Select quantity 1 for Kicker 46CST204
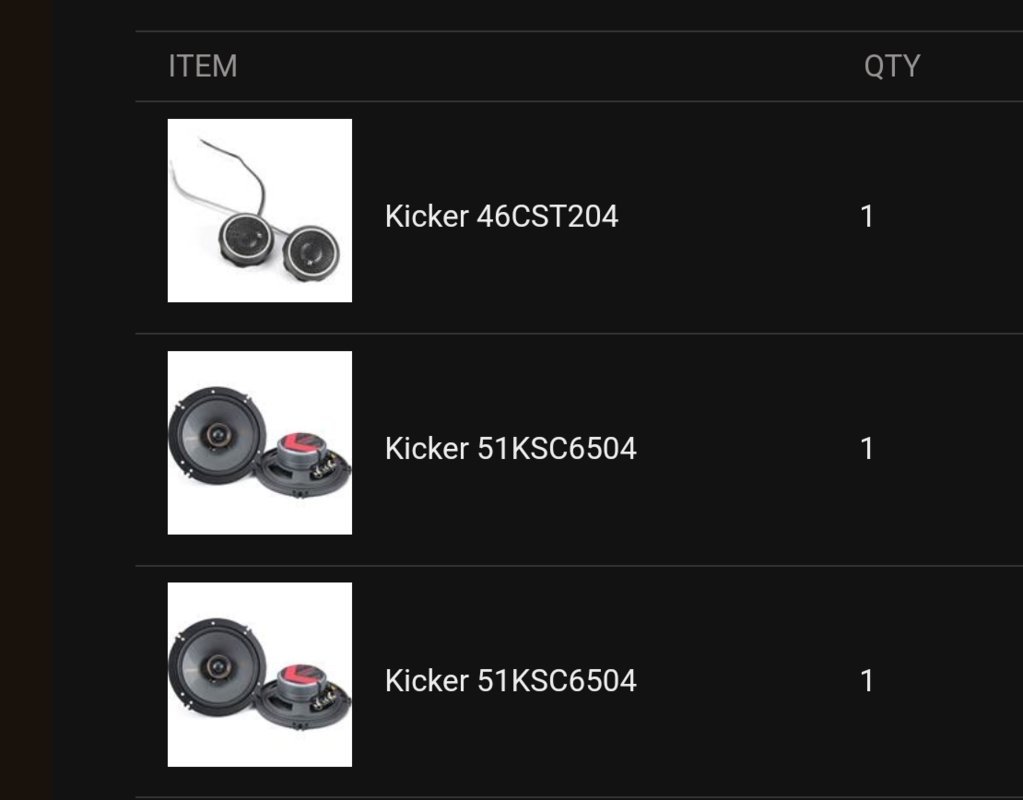The image size is (1023, 800). [x=867, y=217]
